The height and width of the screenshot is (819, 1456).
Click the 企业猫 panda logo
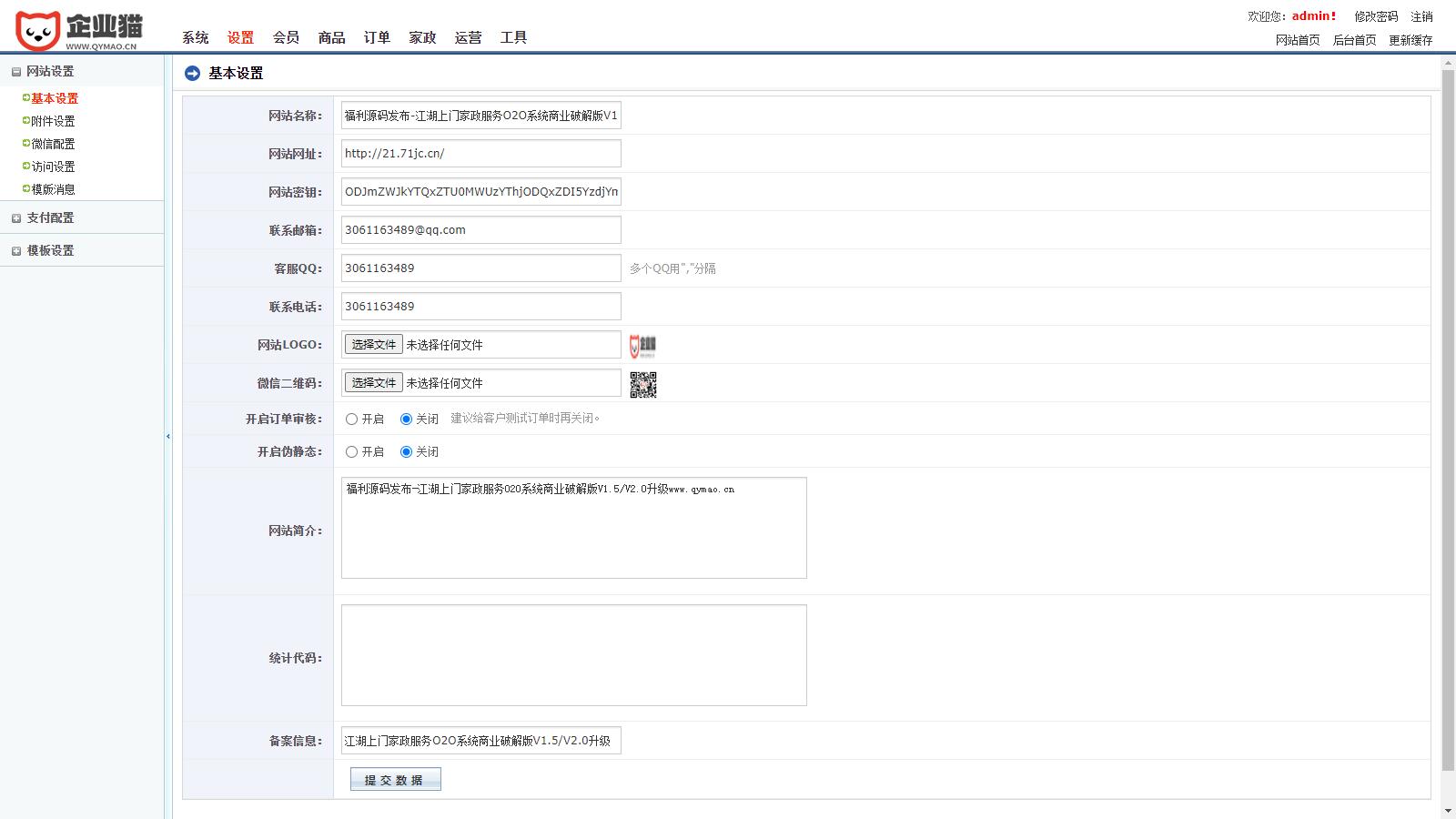coord(36,25)
